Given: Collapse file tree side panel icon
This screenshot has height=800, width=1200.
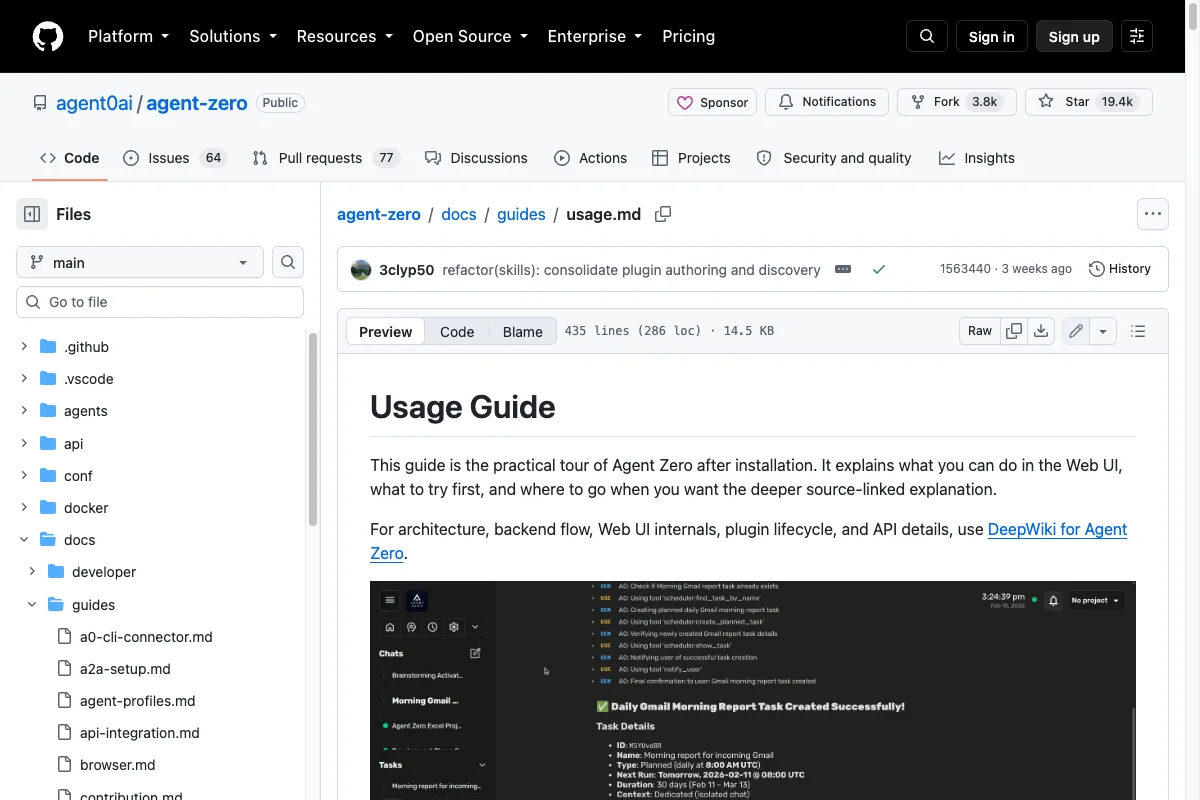Looking at the screenshot, I should [x=32, y=214].
